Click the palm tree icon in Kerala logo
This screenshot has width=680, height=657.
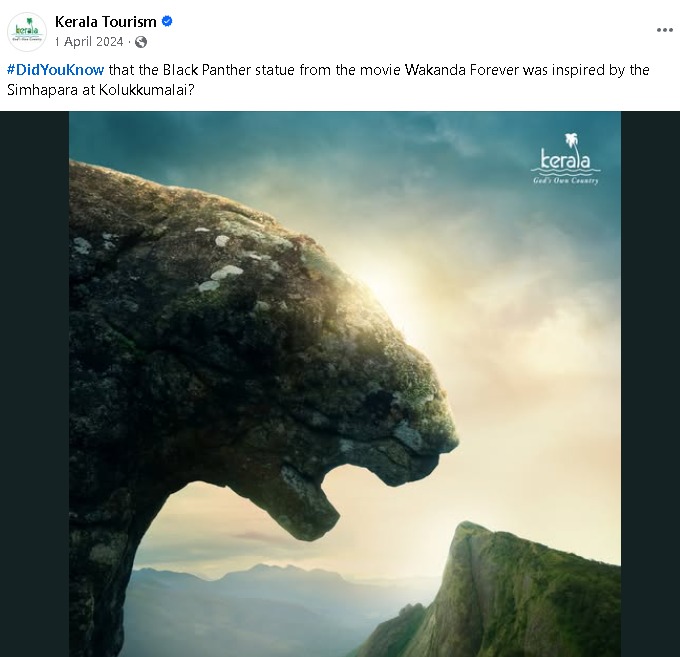571,141
